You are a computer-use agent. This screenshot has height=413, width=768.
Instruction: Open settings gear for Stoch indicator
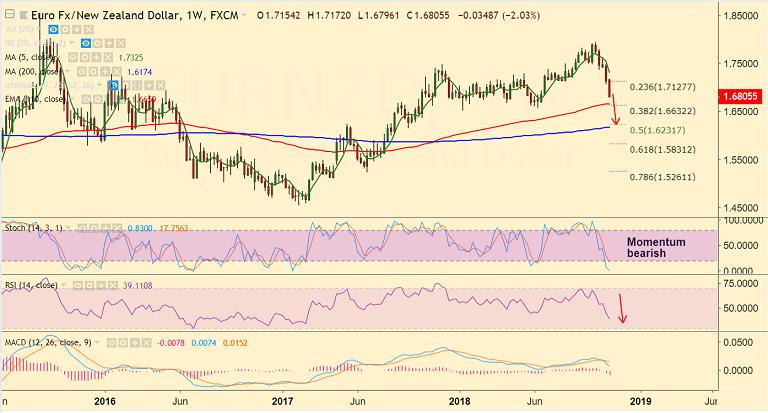94,228
